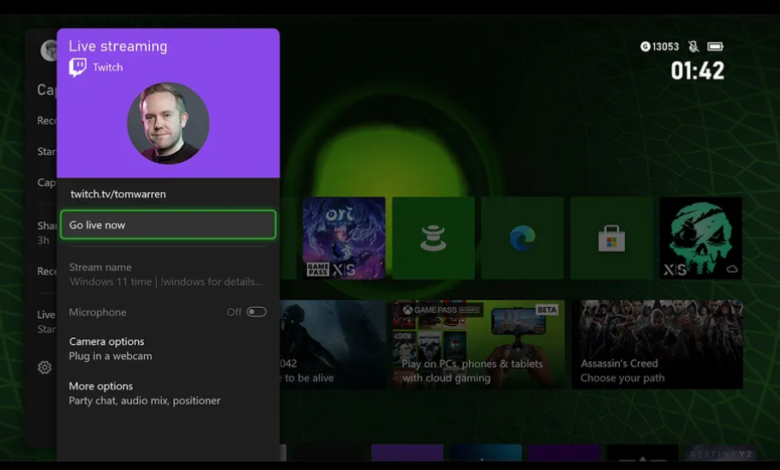
Task: Open the green joystick app tile
Action: point(433,238)
